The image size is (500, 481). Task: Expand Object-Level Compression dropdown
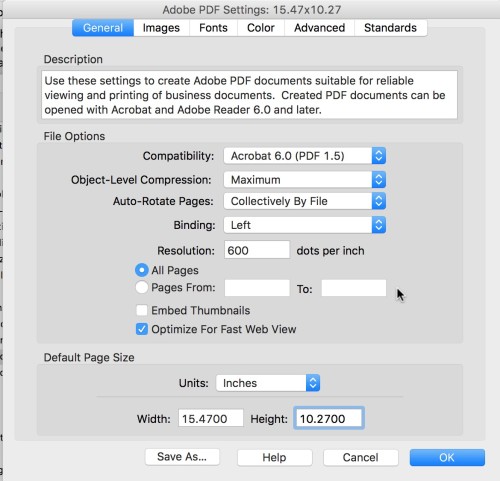(305, 180)
